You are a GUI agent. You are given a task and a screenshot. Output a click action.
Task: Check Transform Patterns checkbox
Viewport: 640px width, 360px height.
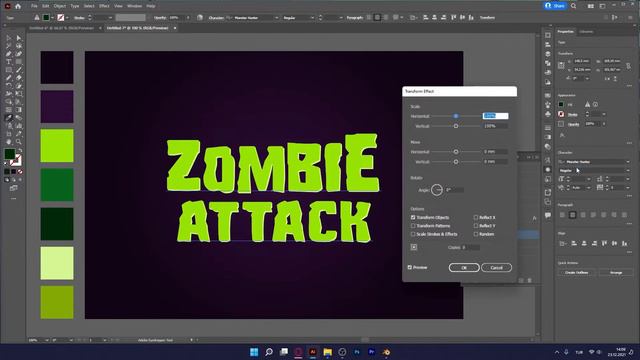[413, 226]
